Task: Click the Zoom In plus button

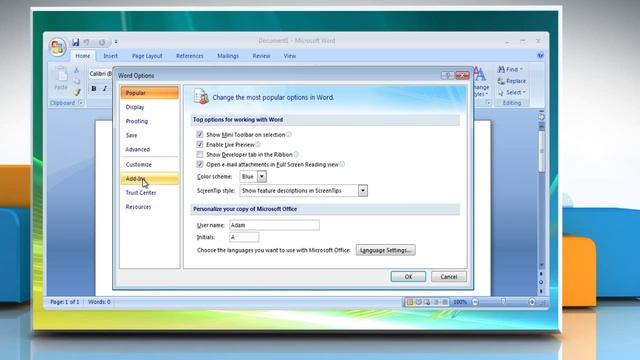Action: (x=532, y=302)
